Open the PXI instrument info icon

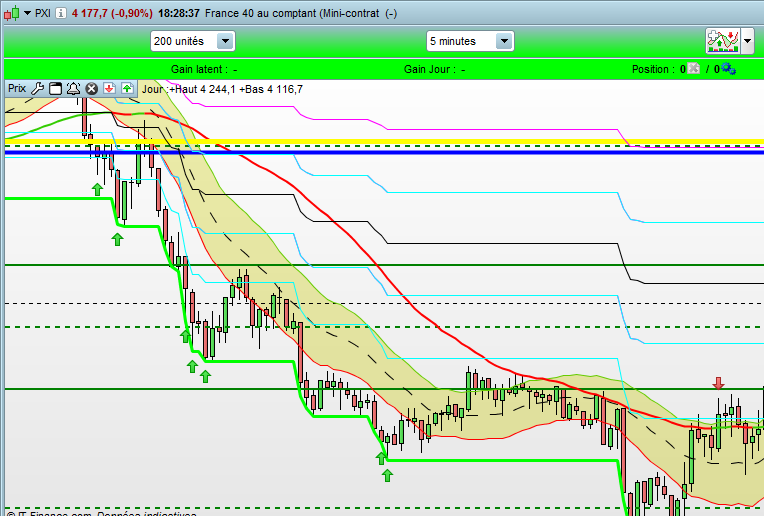(60, 13)
